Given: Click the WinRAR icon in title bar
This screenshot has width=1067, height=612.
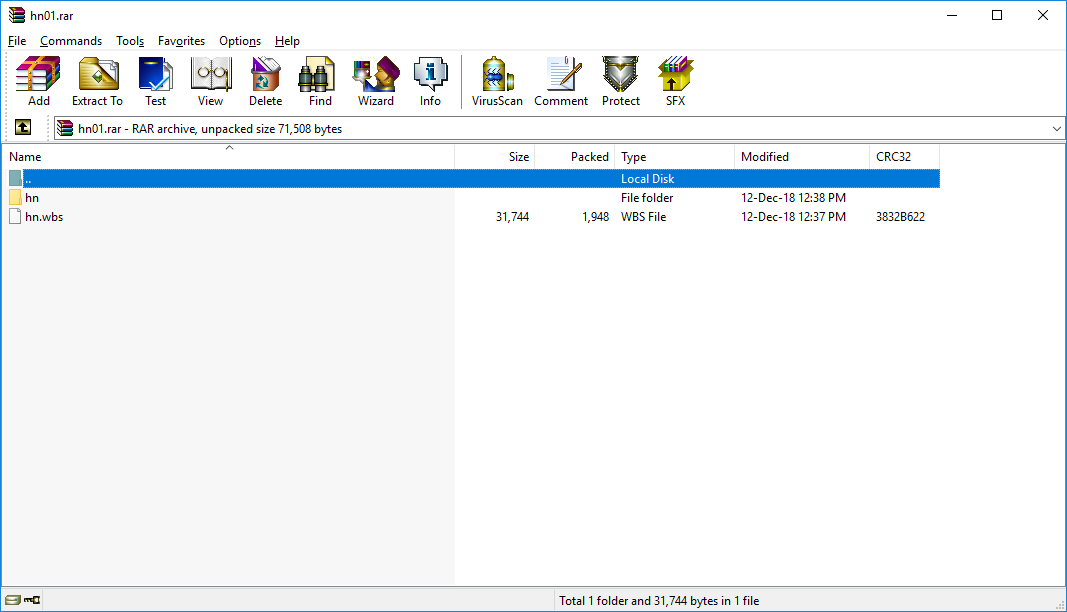Looking at the screenshot, I should 16,15.
